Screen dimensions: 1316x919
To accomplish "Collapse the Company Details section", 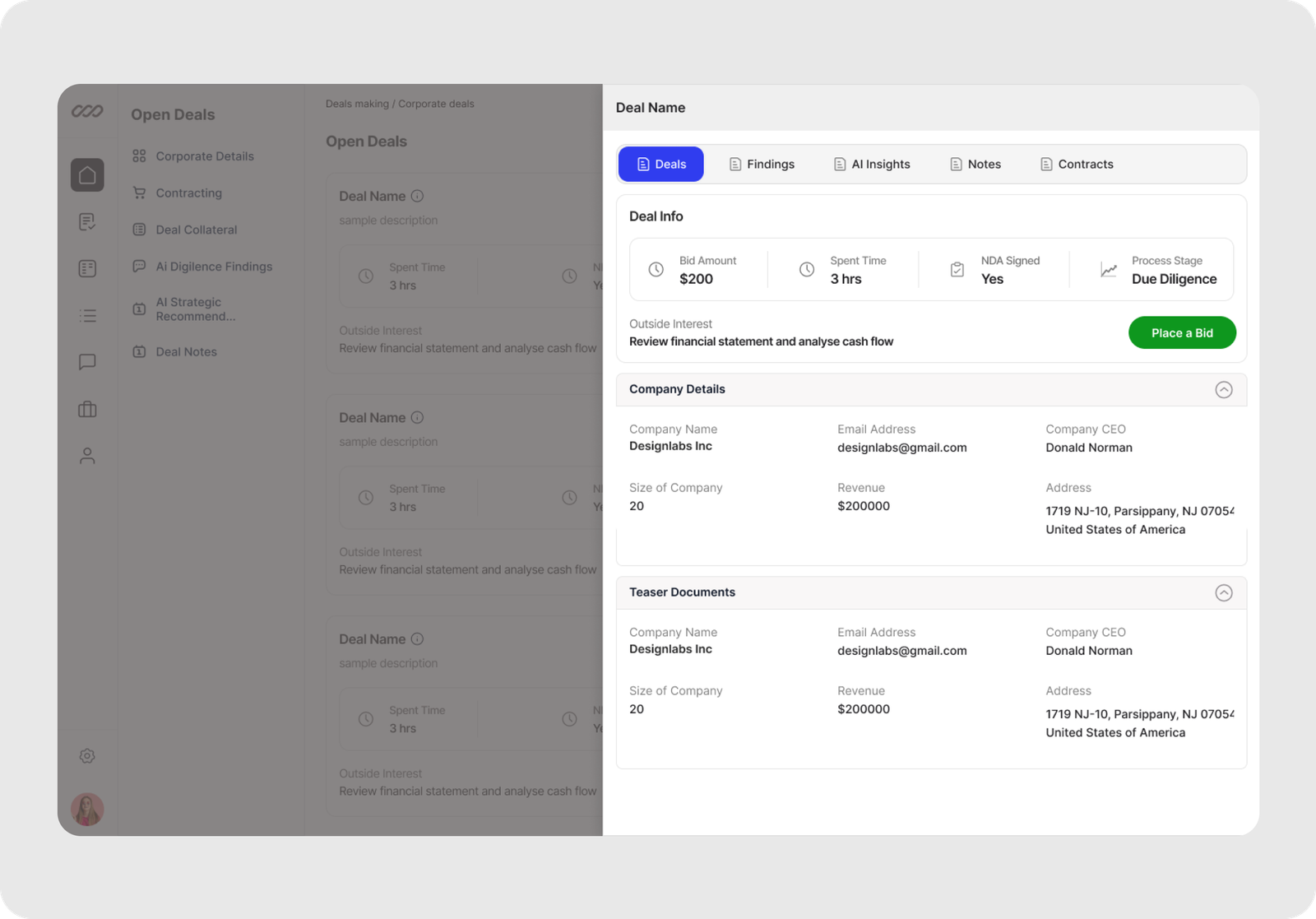I will (1223, 390).
